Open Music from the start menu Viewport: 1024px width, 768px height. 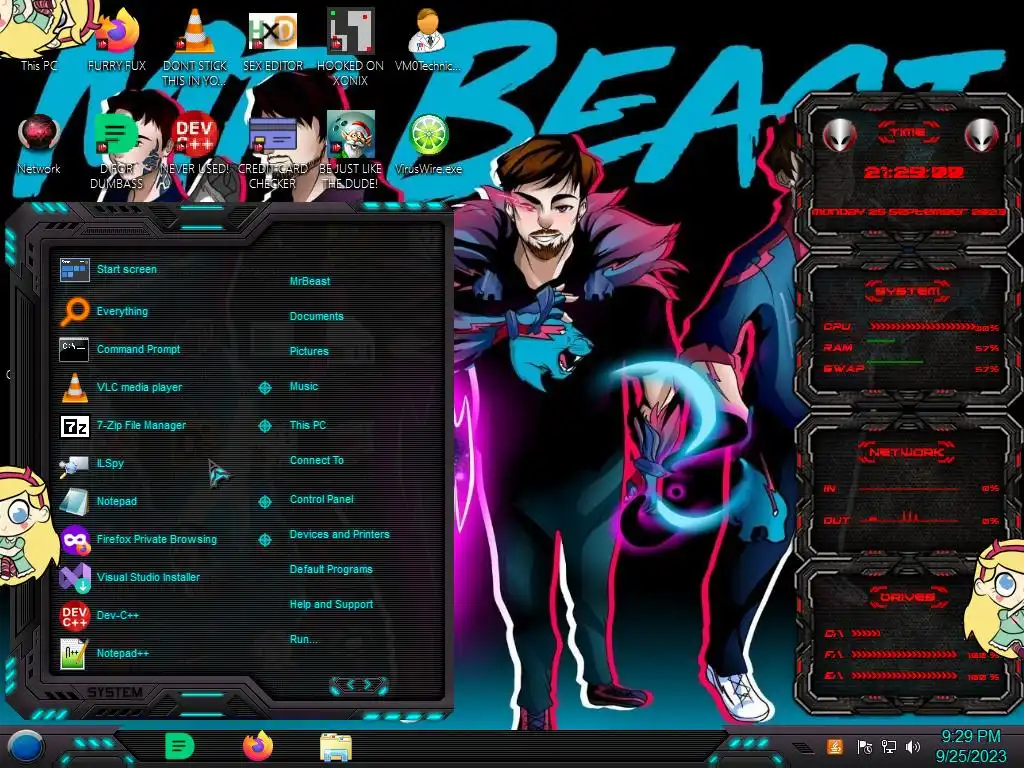click(304, 387)
